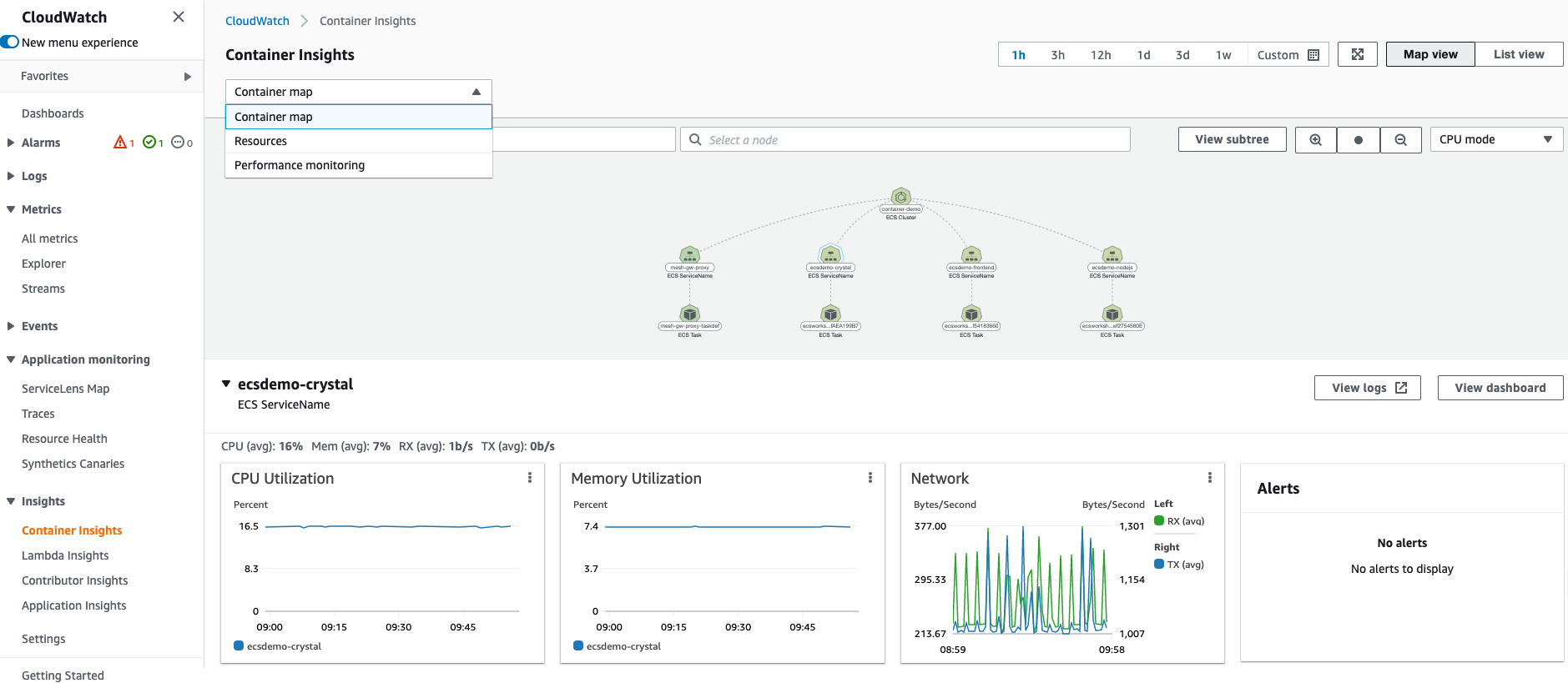Select the mesh-gw-proxy-taskdef ECS Task node
This screenshot has width=1568, height=683.
pos(689,314)
